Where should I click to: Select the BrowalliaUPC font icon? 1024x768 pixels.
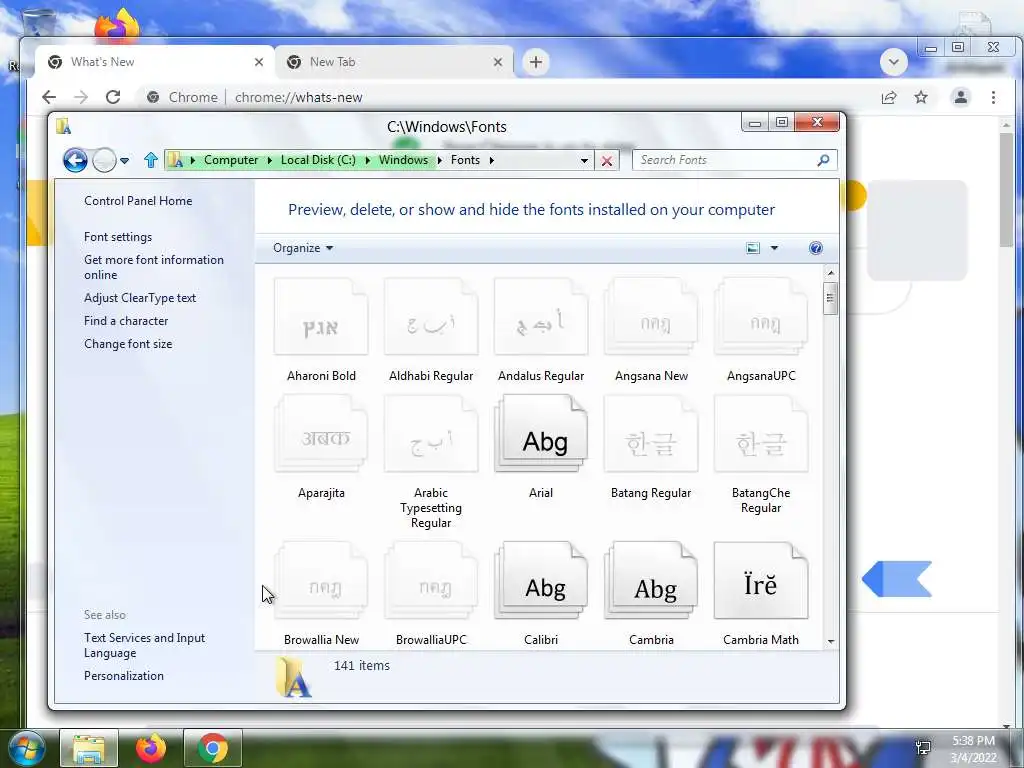click(431, 581)
